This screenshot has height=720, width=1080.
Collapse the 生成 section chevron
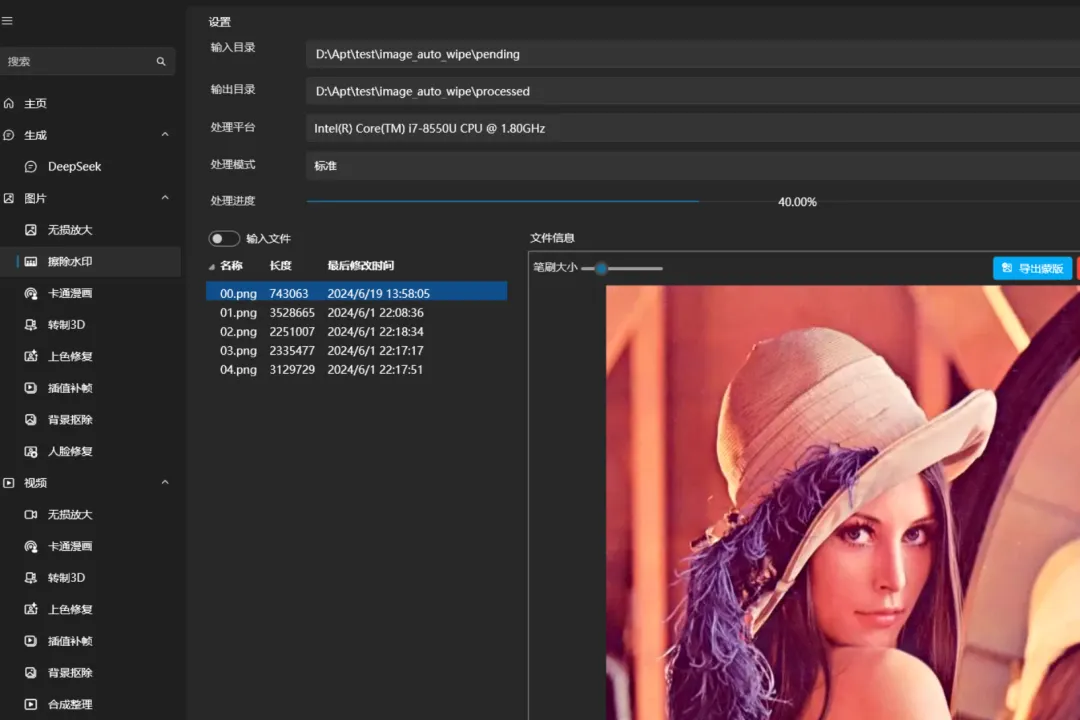(x=165, y=134)
